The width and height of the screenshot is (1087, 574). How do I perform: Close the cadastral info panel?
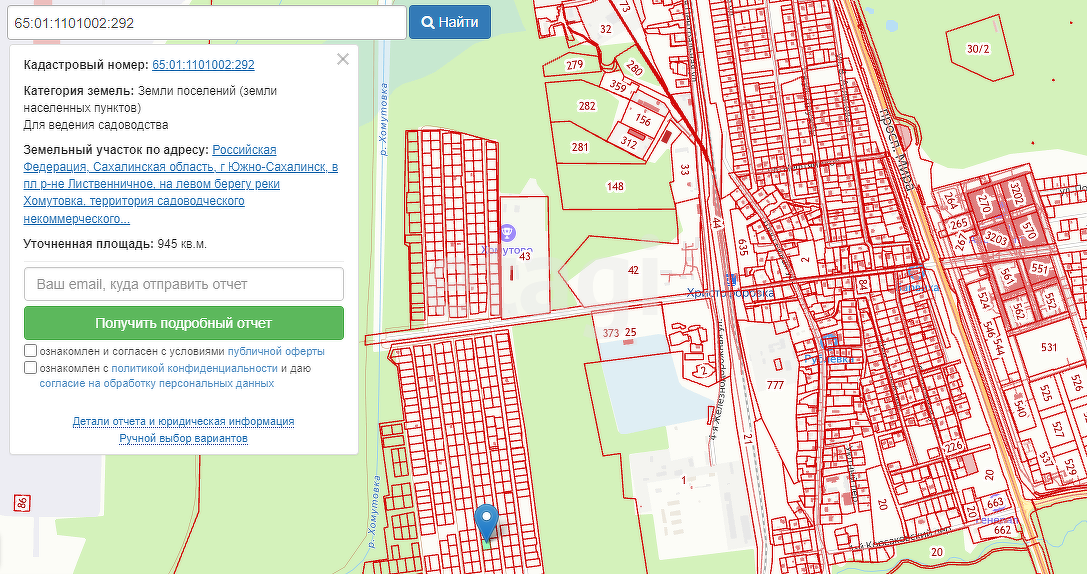coord(343,59)
